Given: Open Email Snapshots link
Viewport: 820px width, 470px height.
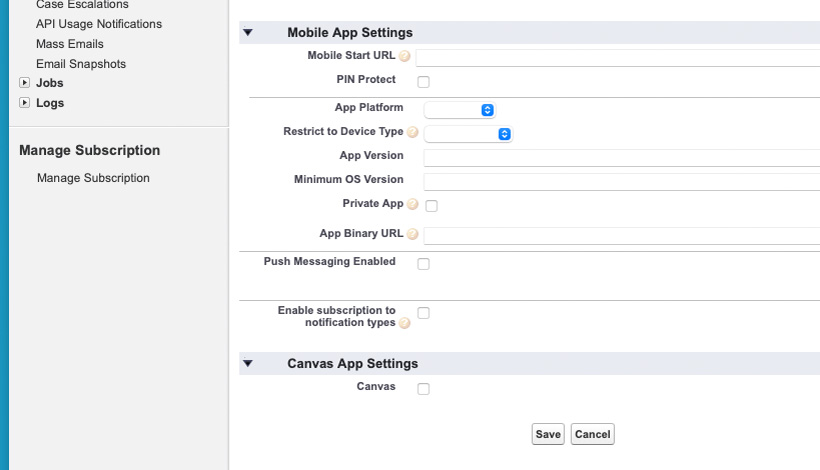Looking at the screenshot, I should (81, 64).
